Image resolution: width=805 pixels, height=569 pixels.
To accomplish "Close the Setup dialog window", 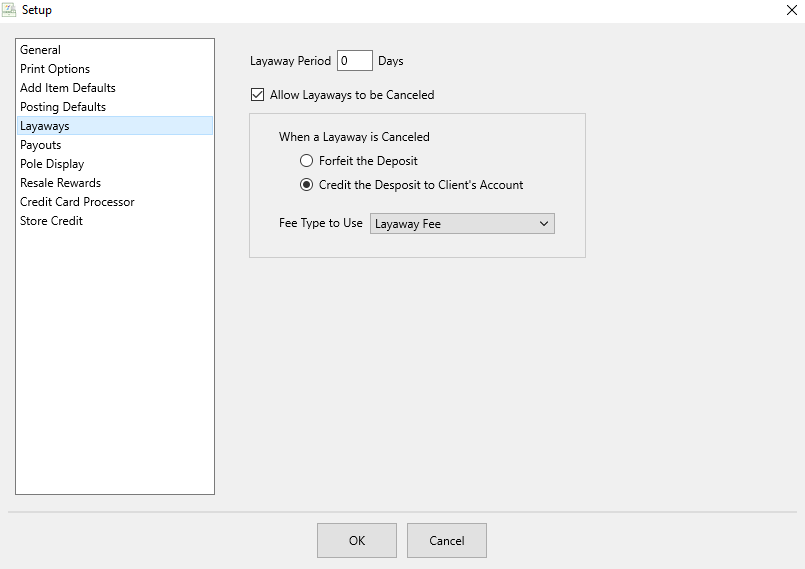I will click(x=792, y=10).
